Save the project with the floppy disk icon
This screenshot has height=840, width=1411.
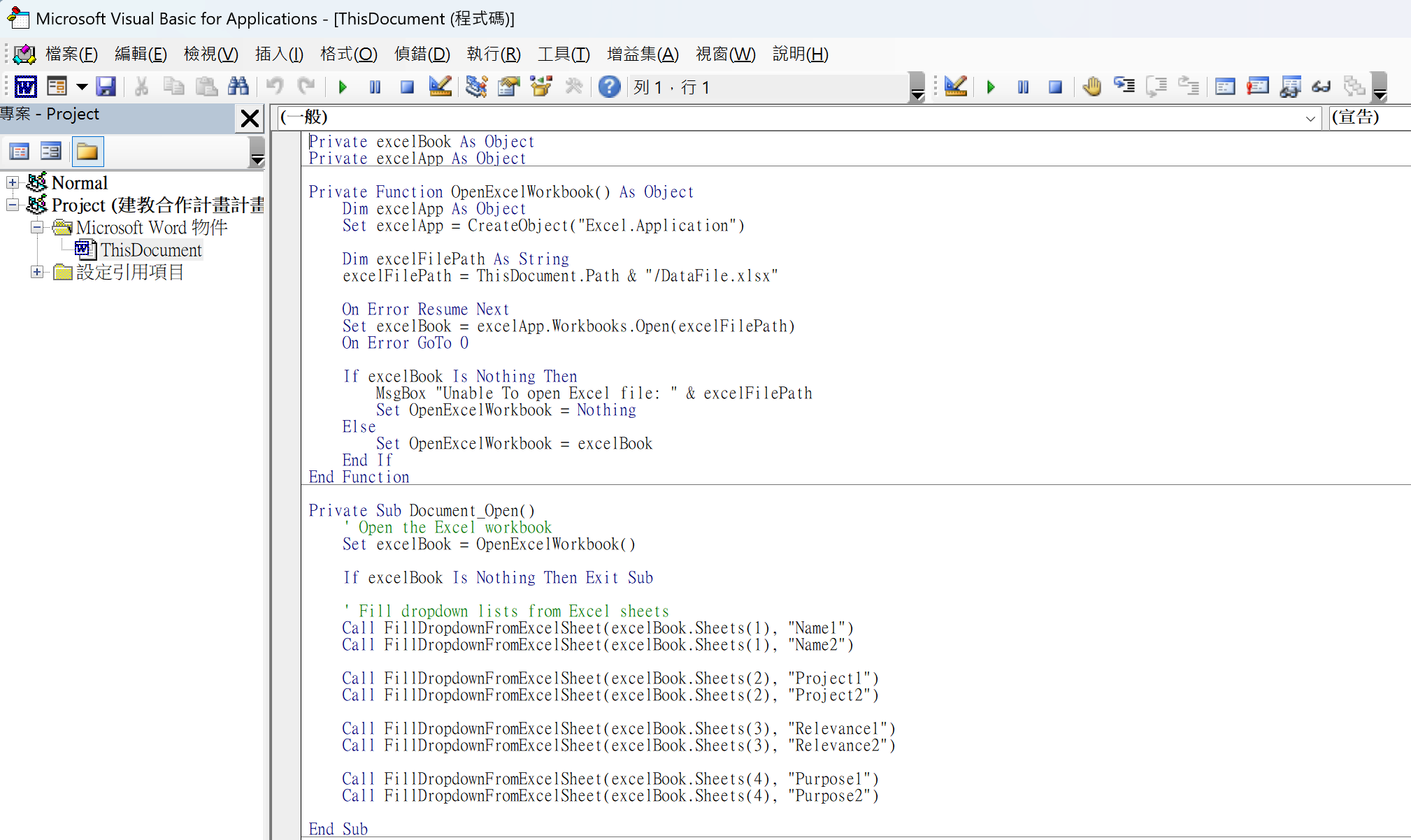[x=106, y=87]
